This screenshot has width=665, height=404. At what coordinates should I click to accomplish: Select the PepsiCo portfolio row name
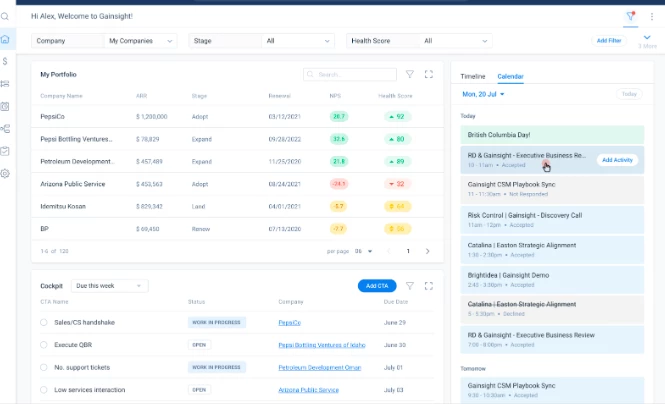(x=52, y=116)
